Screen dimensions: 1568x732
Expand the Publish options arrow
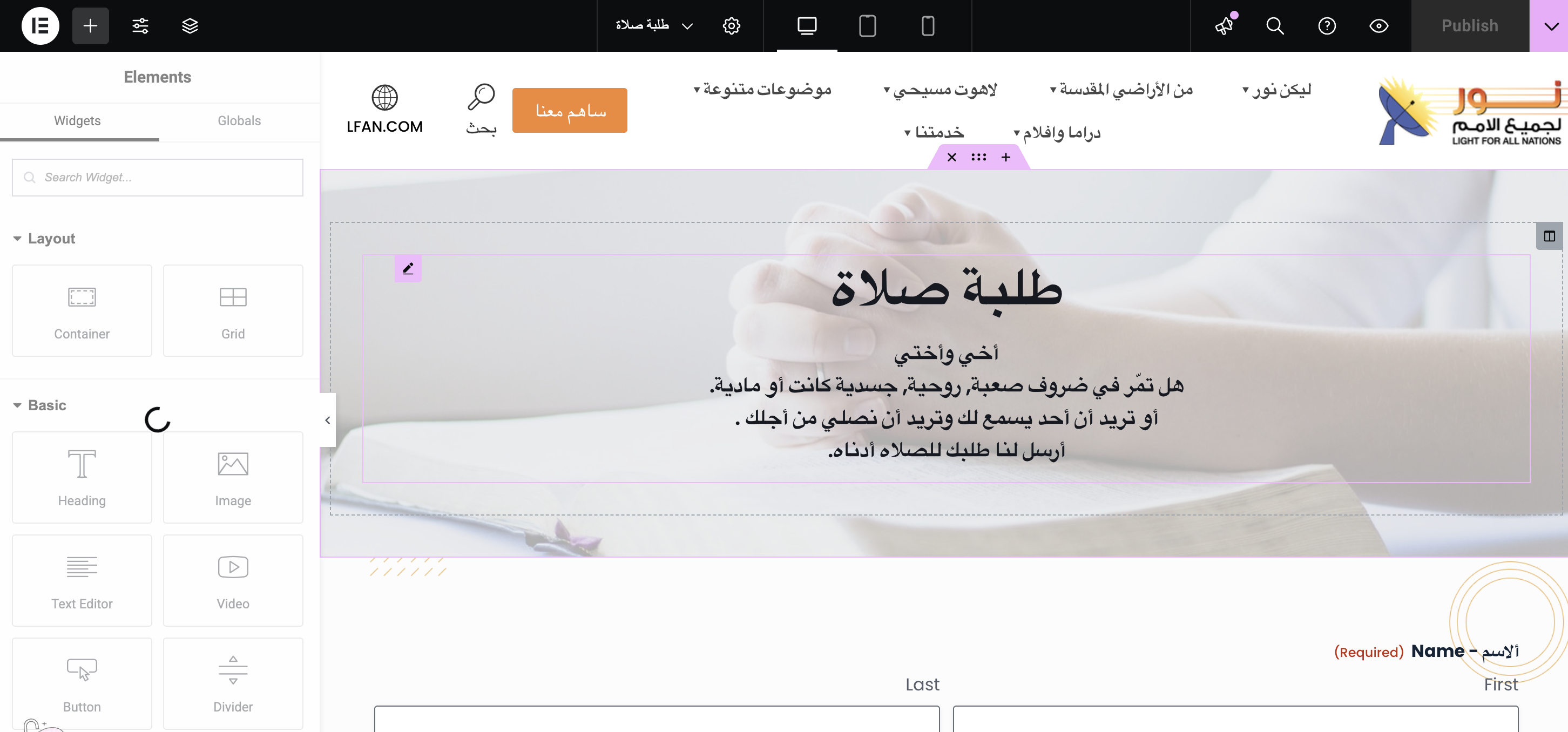point(1551,25)
